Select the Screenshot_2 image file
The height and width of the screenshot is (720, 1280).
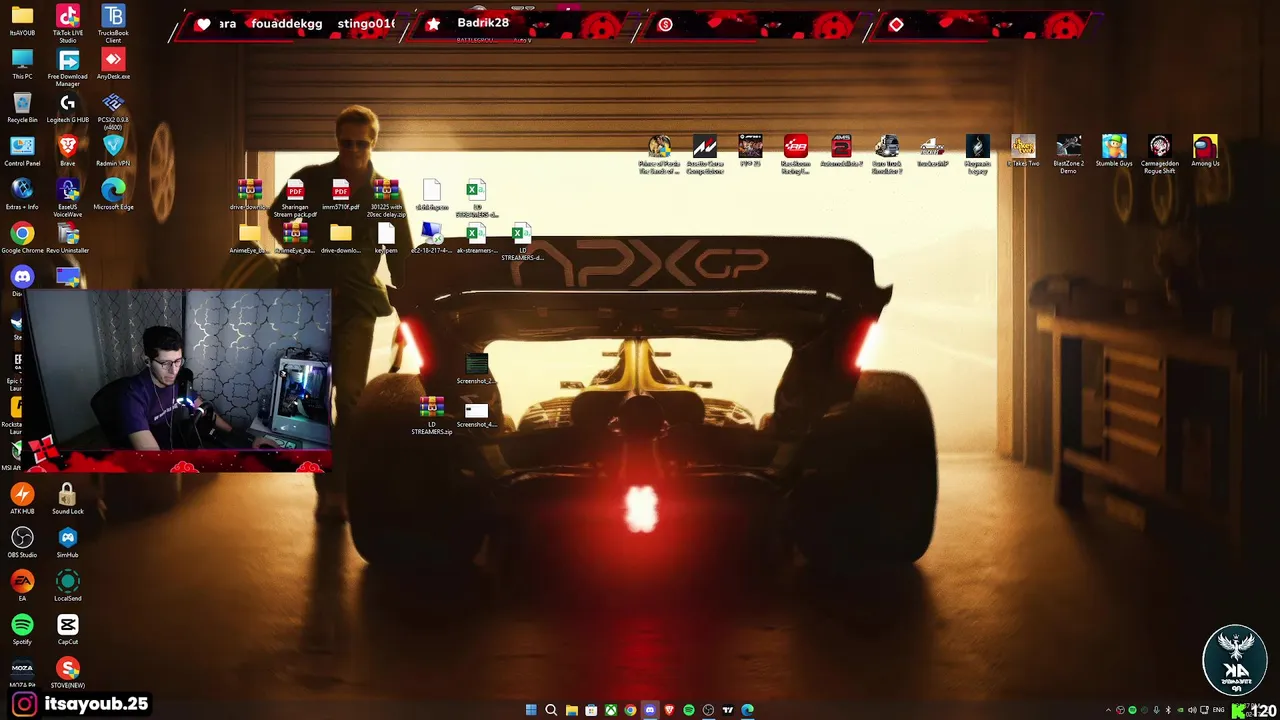coord(476,369)
